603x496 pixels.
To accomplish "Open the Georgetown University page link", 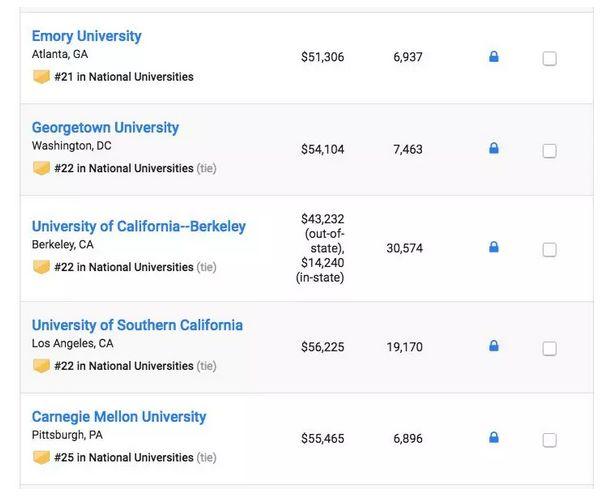I will pos(105,128).
